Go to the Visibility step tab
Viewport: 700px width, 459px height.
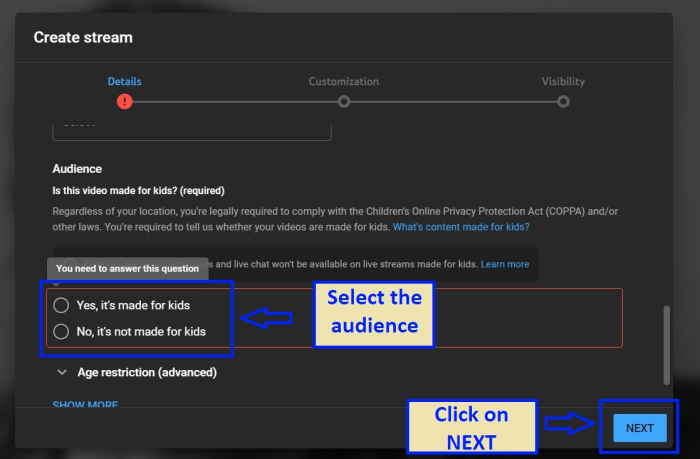pyautogui.click(x=563, y=81)
